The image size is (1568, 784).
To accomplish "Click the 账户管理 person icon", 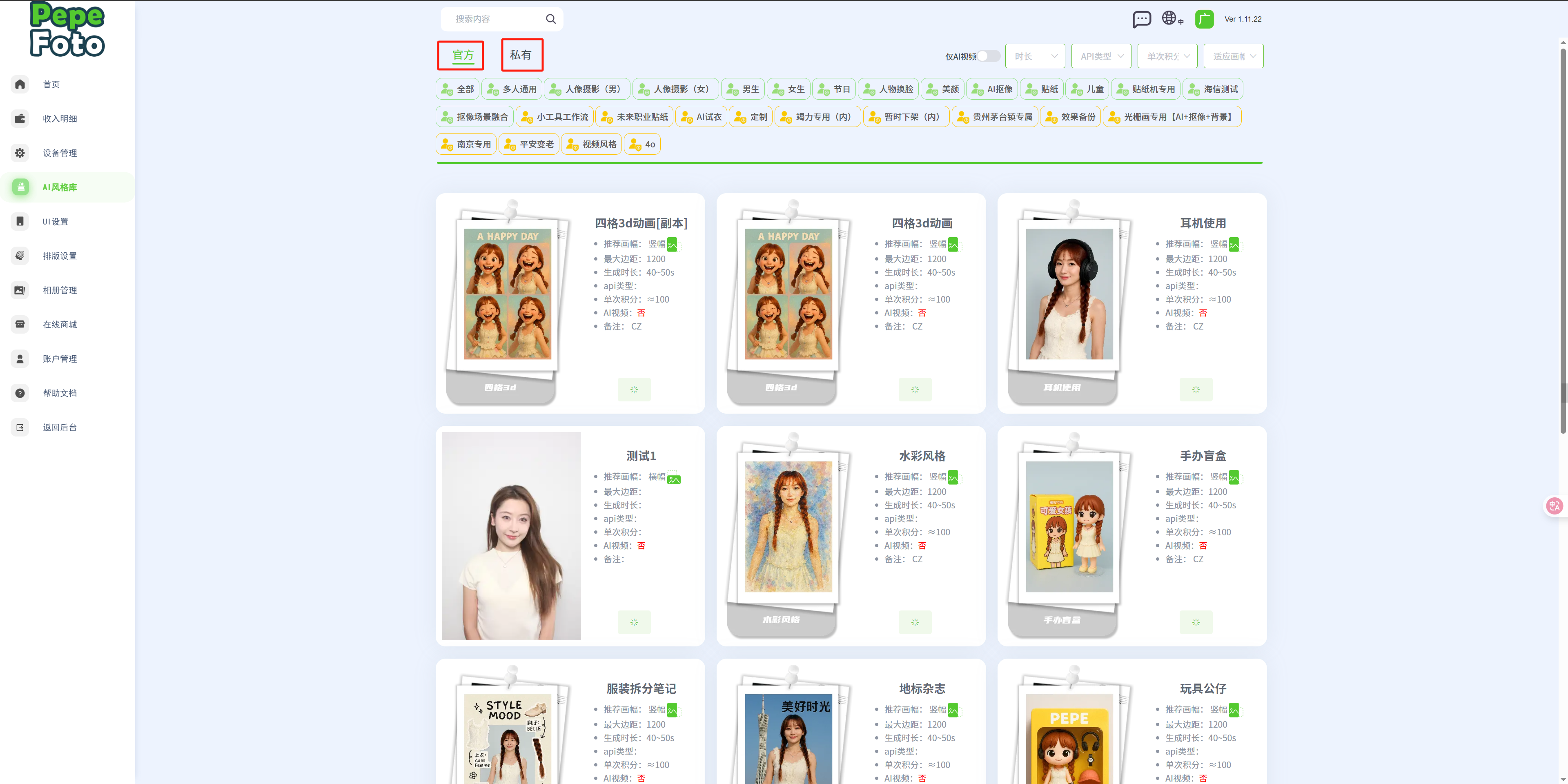I will [x=20, y=359].
